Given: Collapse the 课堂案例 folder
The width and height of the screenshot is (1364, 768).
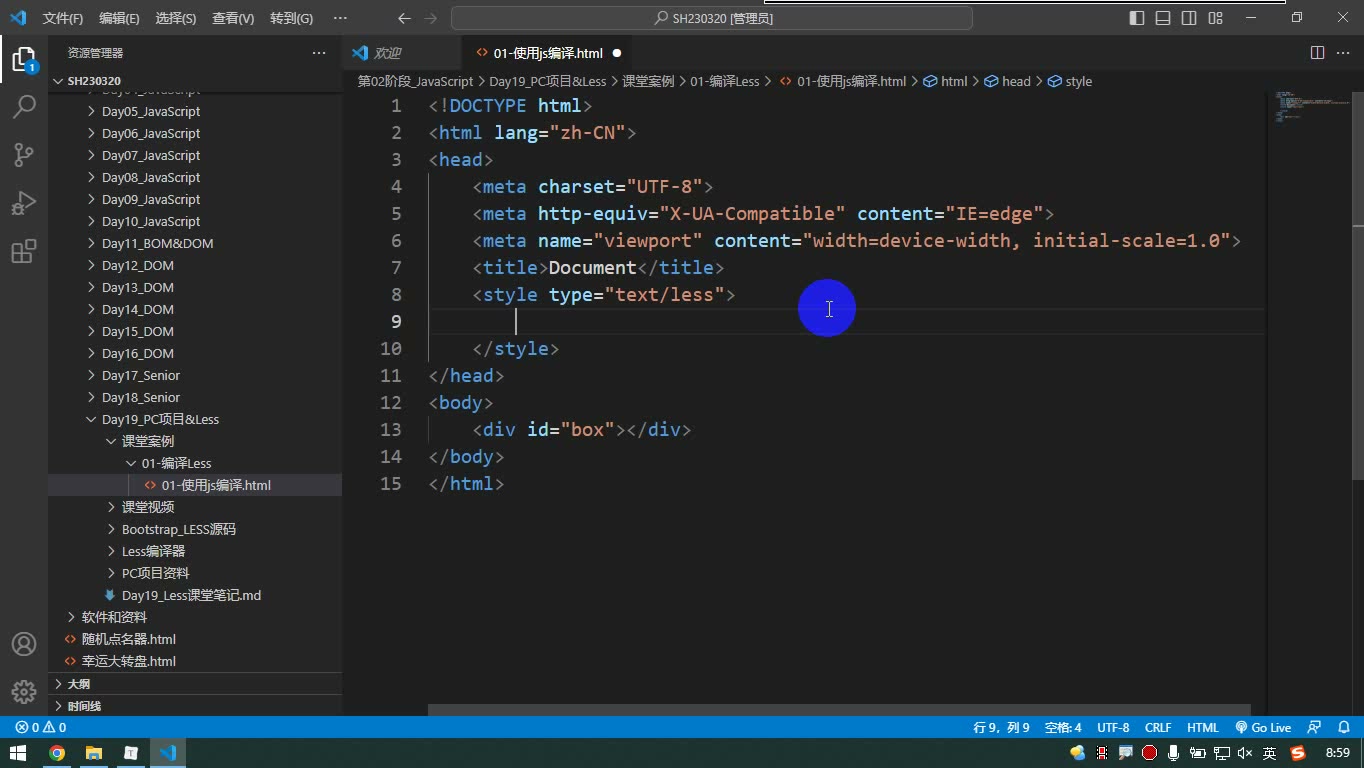Looking at the screenshot, I should click(195, 441).
